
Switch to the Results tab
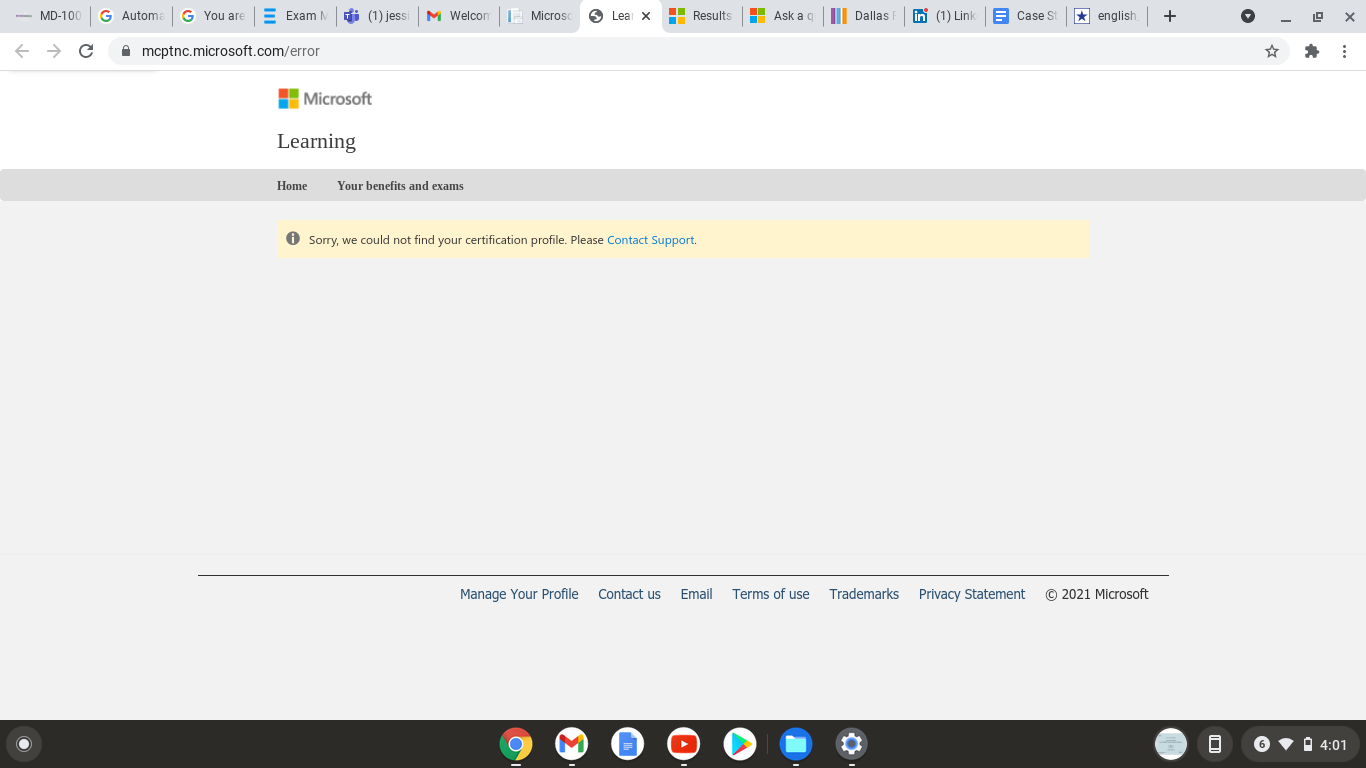point(702,16)
